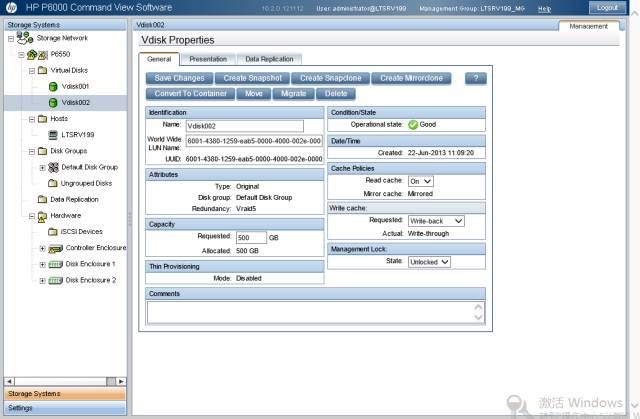The image size is (640, 419).
Task: Click the Disk Groups folder icon
Action: [42, 151]
